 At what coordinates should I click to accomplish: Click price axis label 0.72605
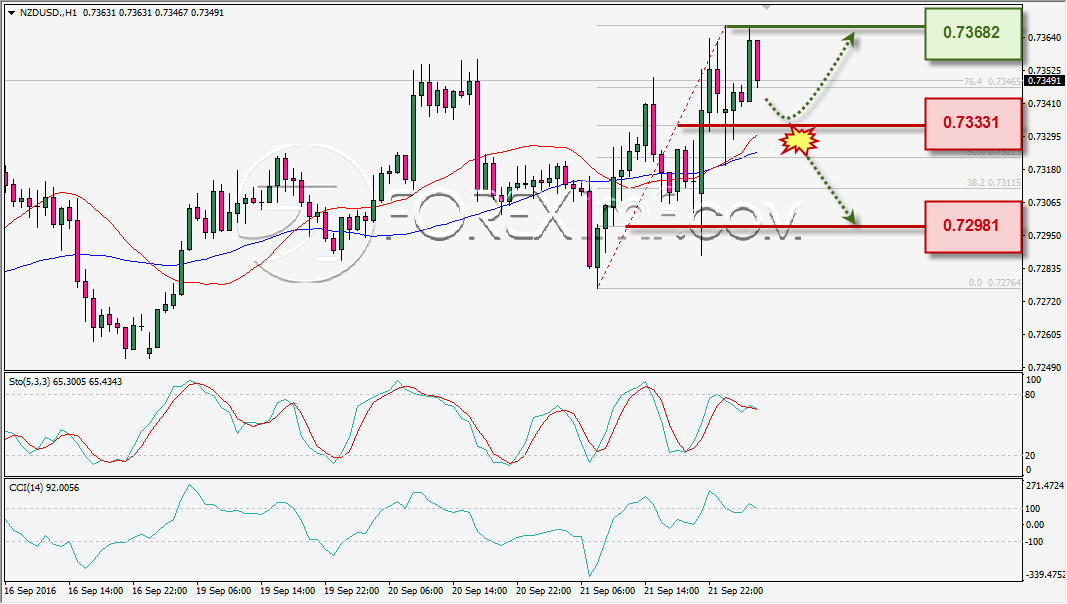1044,335
